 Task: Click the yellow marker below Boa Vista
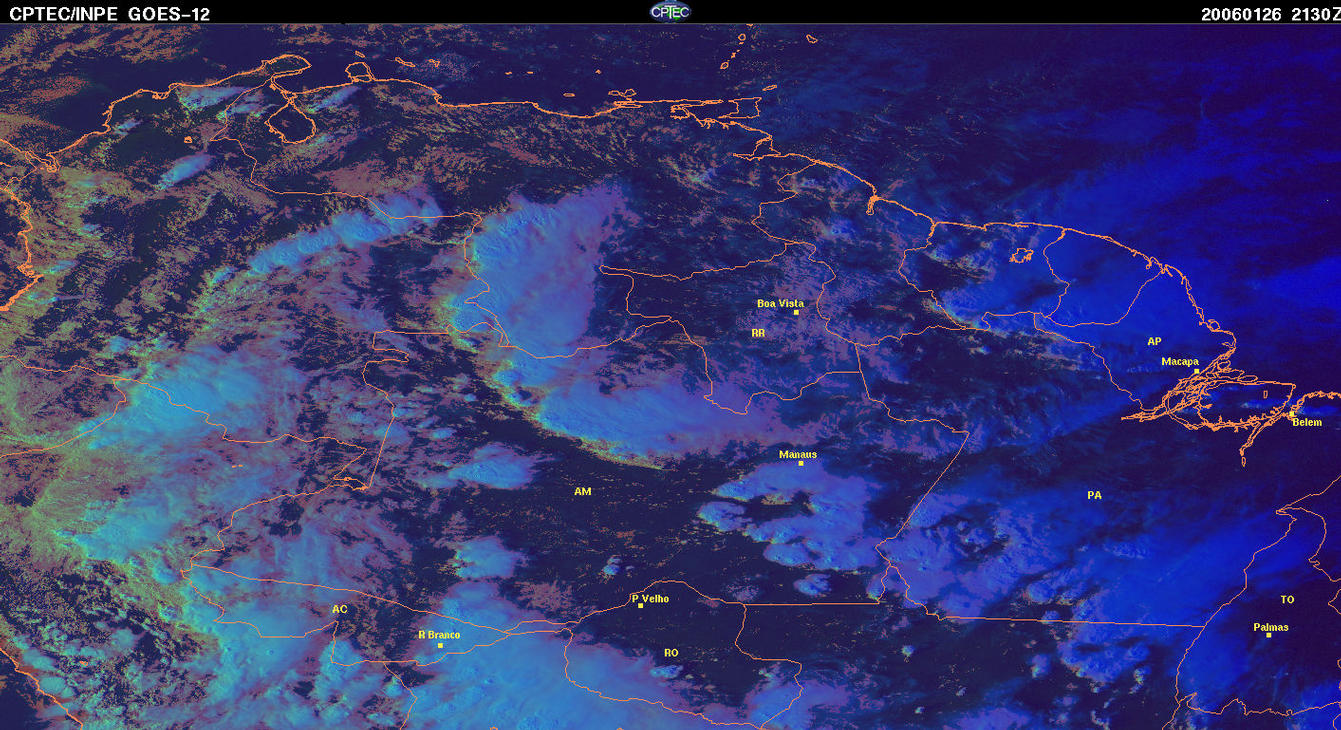point(796,313)
